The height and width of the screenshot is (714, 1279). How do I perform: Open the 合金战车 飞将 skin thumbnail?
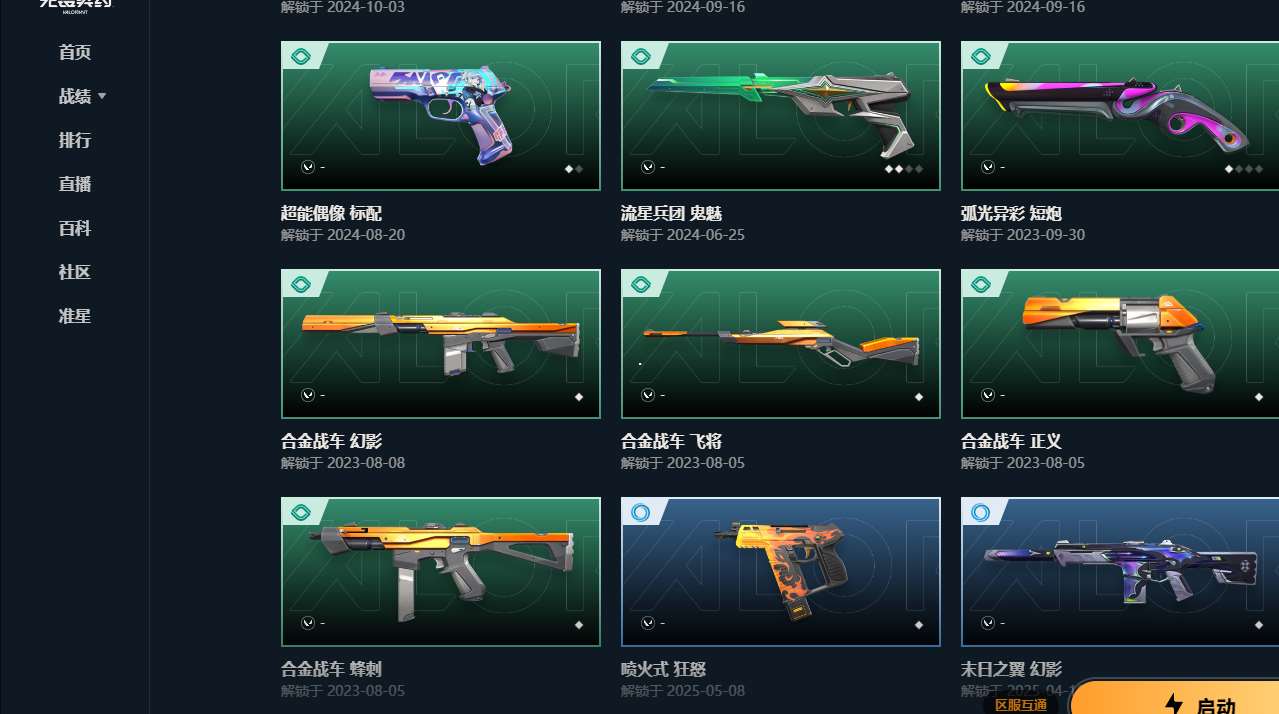(781, 344)
